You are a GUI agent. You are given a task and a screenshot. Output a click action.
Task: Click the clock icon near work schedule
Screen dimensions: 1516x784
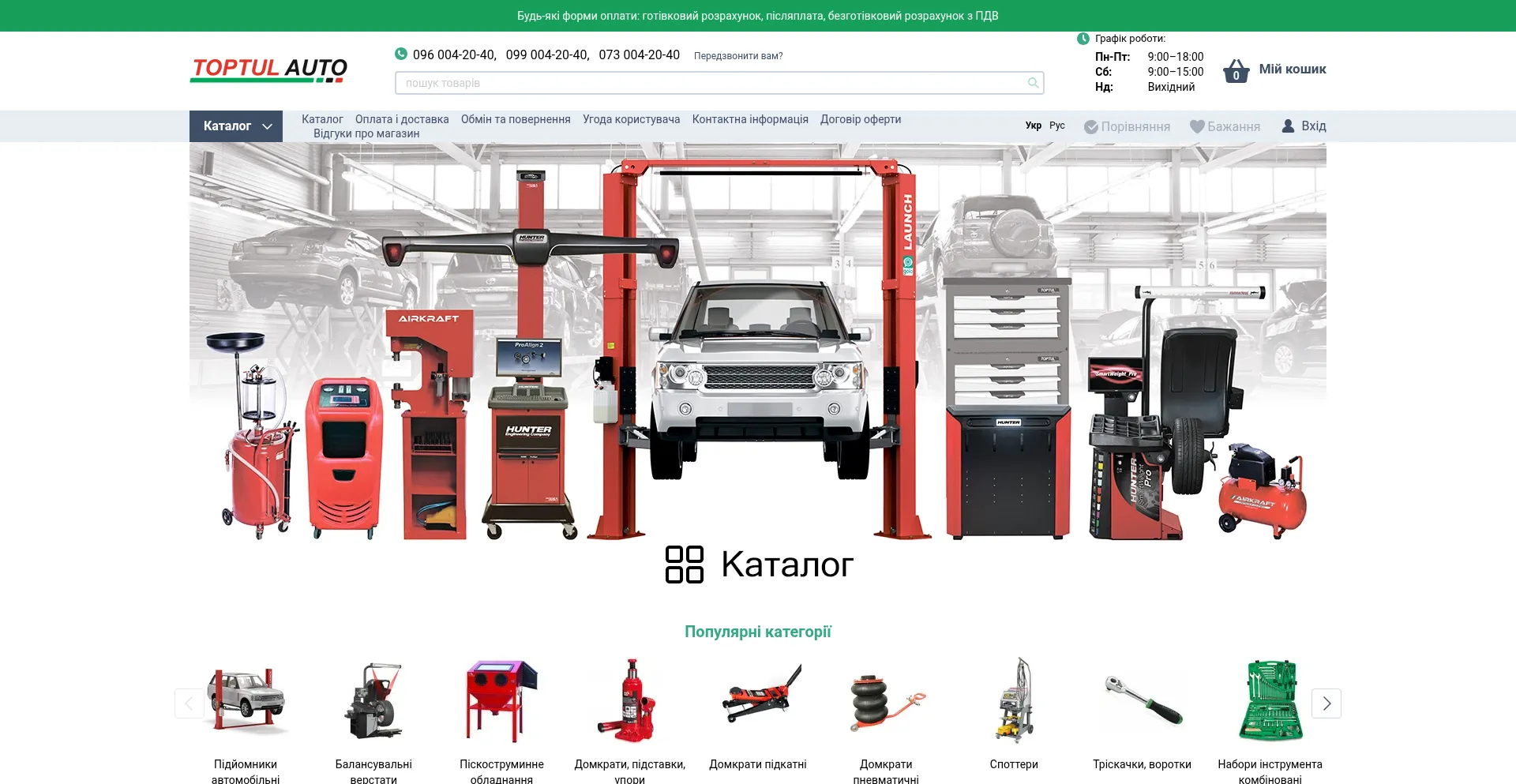click(1083, 38)
